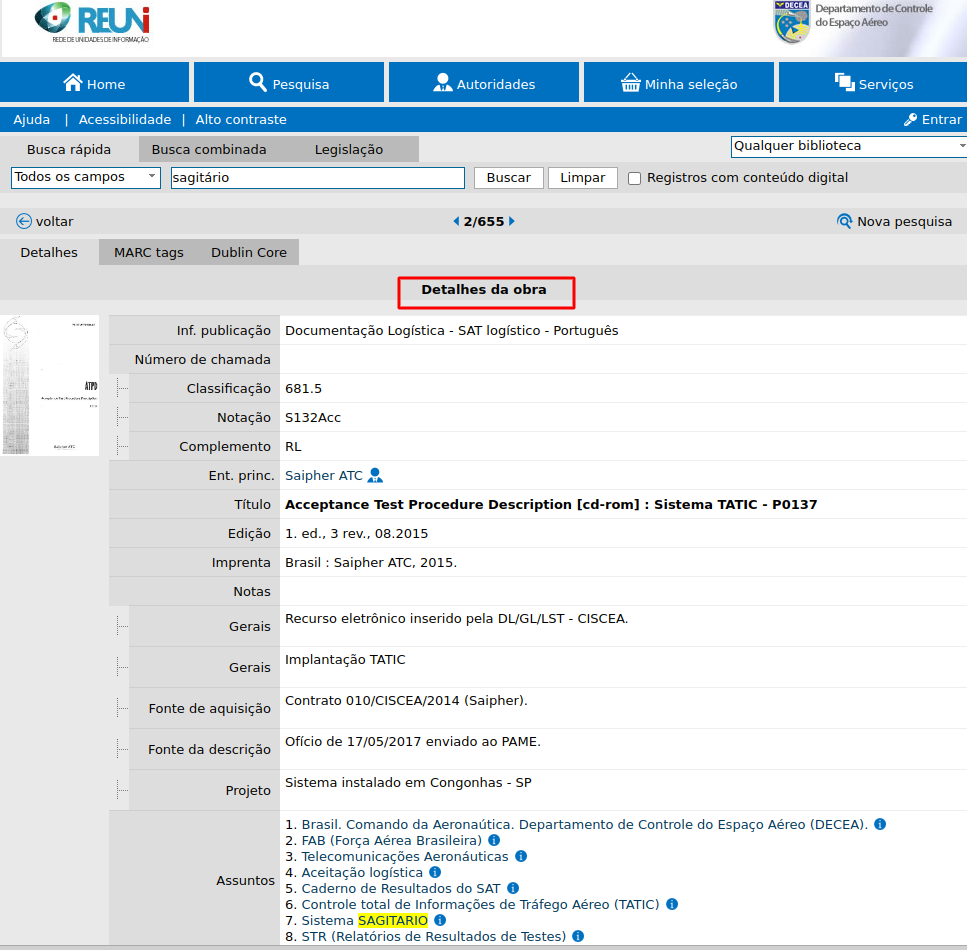The image size is (967, 950).
Task: Open the document cover thumbnail
Action: pyautogui.click(x=50, y=386)
